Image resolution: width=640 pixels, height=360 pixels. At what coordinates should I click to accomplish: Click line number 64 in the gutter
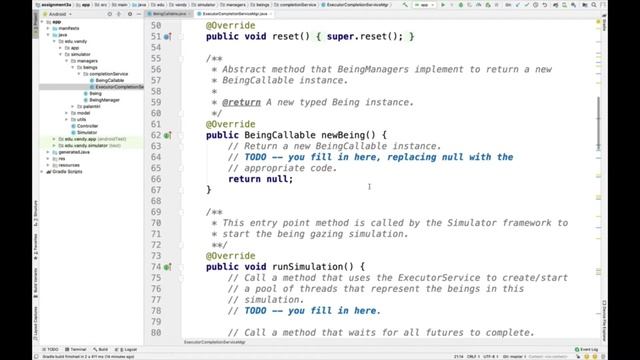pyautogui.click(x=156, y=157)
